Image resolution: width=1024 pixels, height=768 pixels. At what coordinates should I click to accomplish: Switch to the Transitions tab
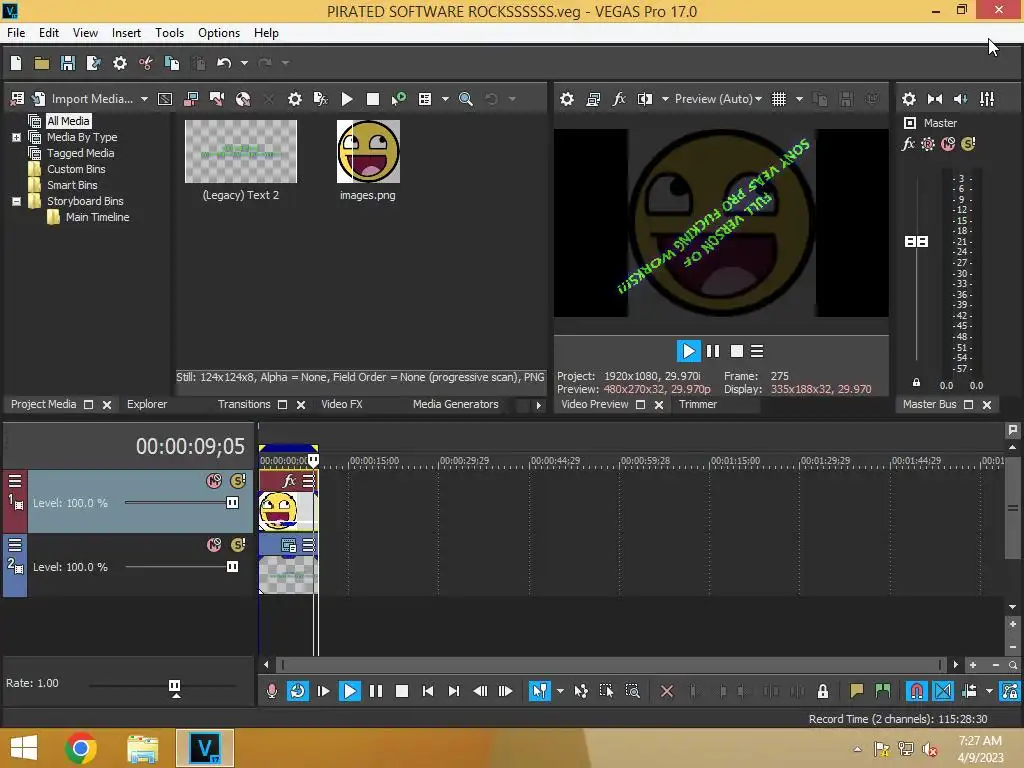244,404
